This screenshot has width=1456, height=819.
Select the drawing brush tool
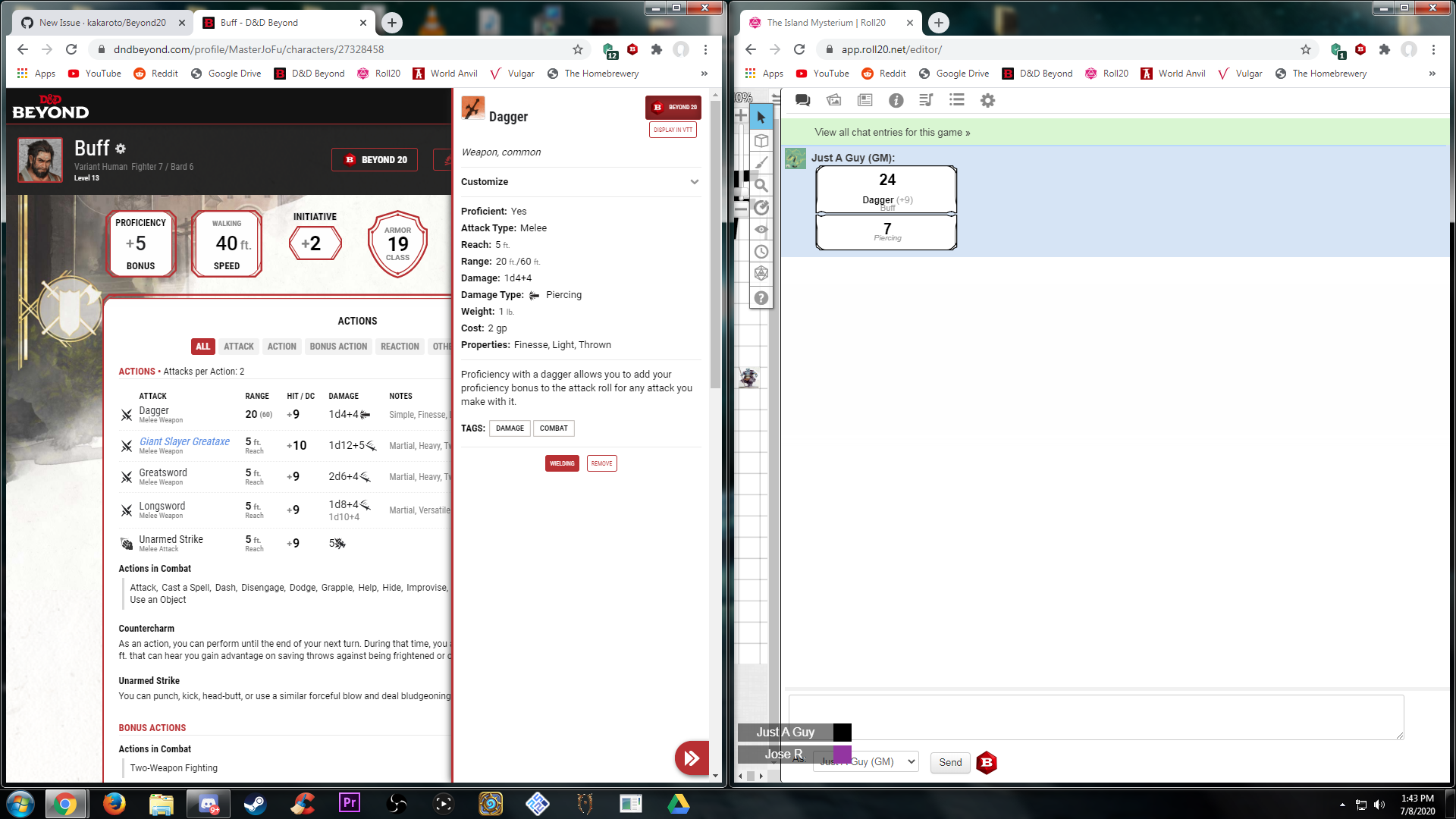761,162
